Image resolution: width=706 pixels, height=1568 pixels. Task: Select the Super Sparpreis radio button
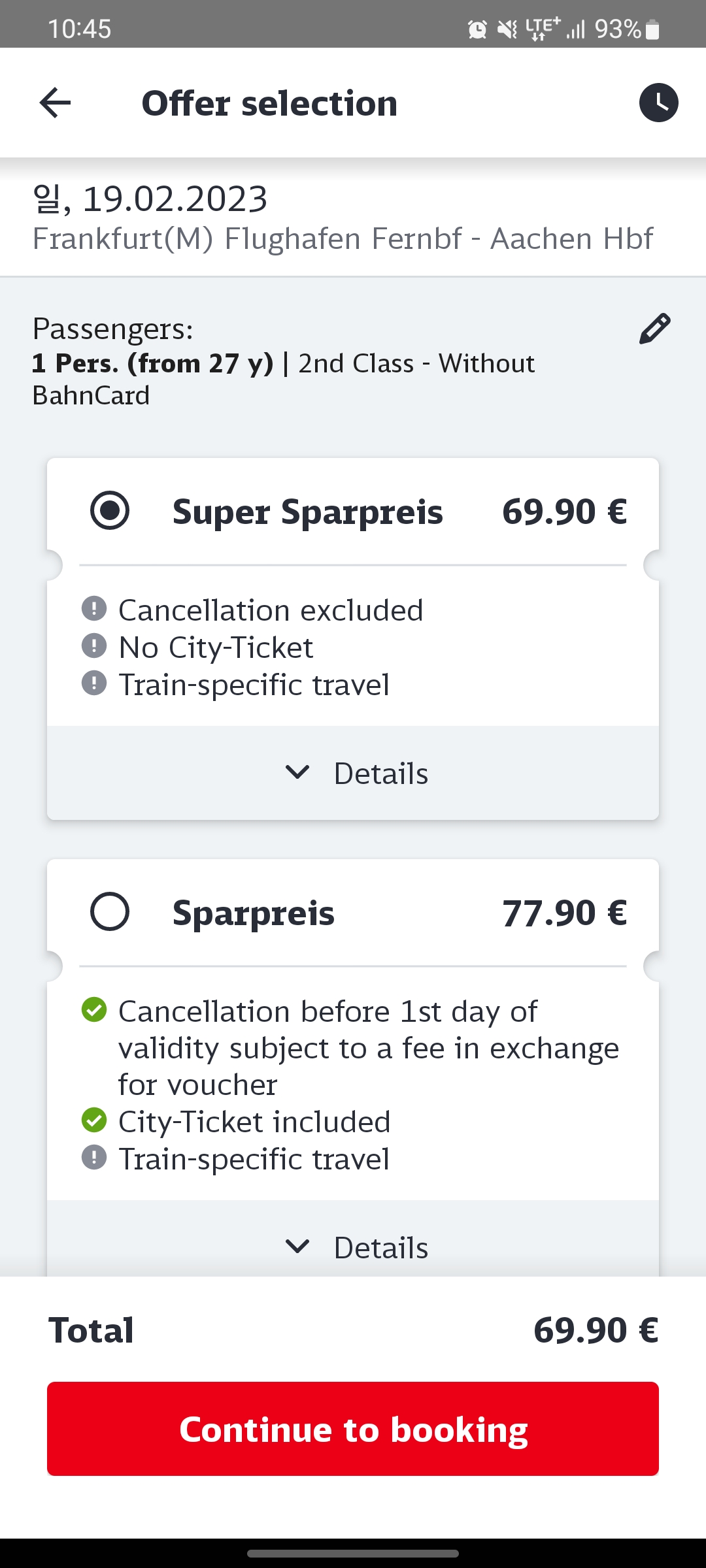point(110,510)
